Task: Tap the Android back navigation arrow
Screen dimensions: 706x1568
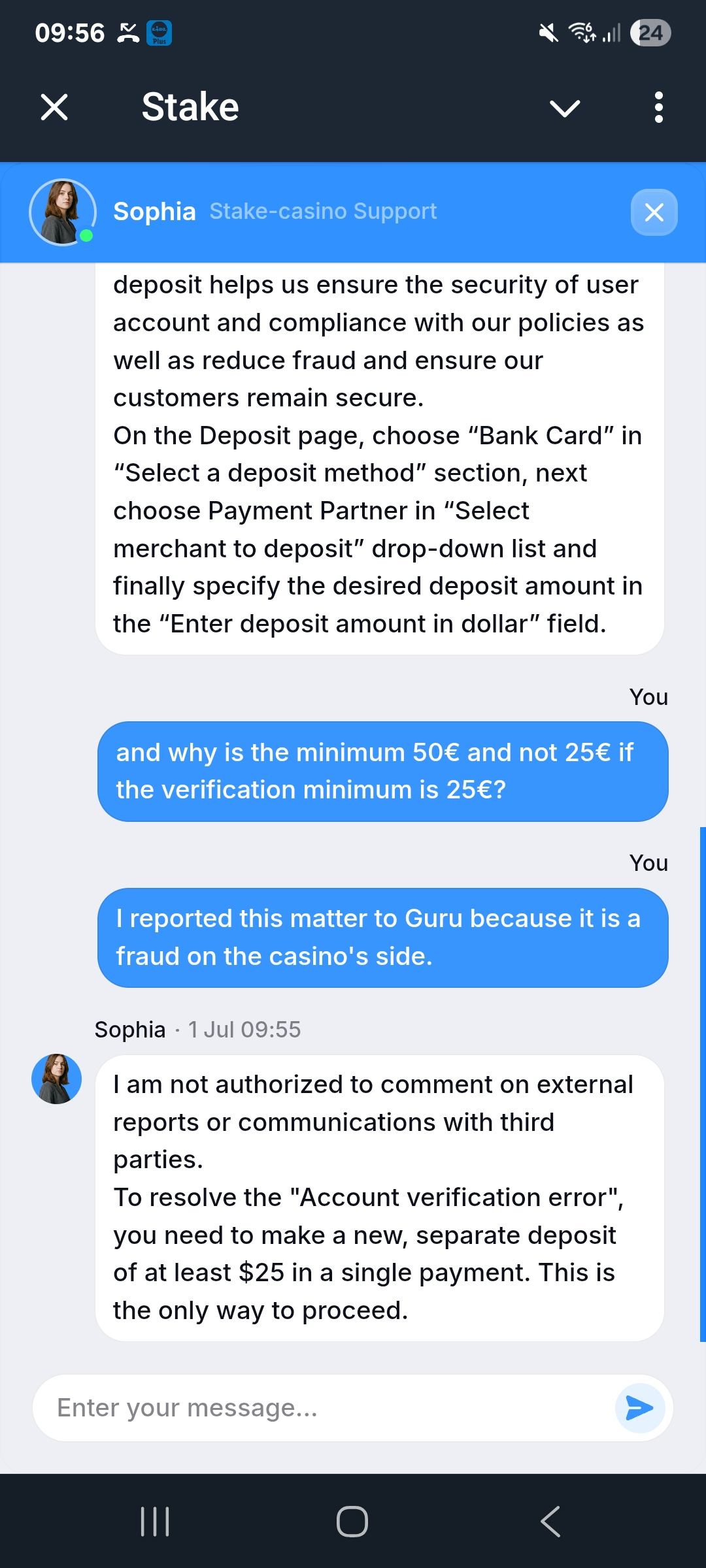Action: (x=550, y=1522)
